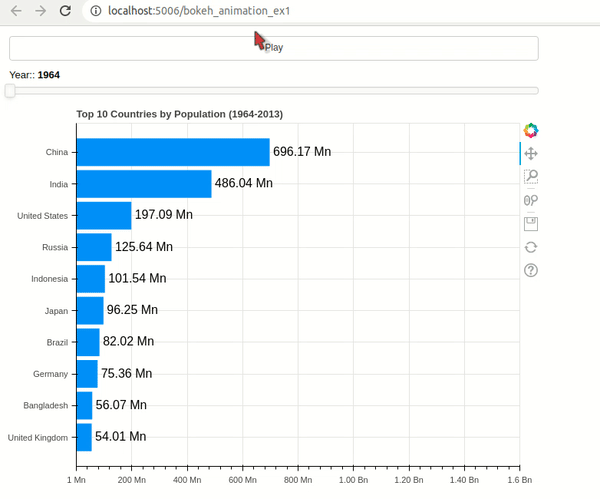Click the 696.17 Mn value label
Screen dimensions: 600x499
pos(302,152)
